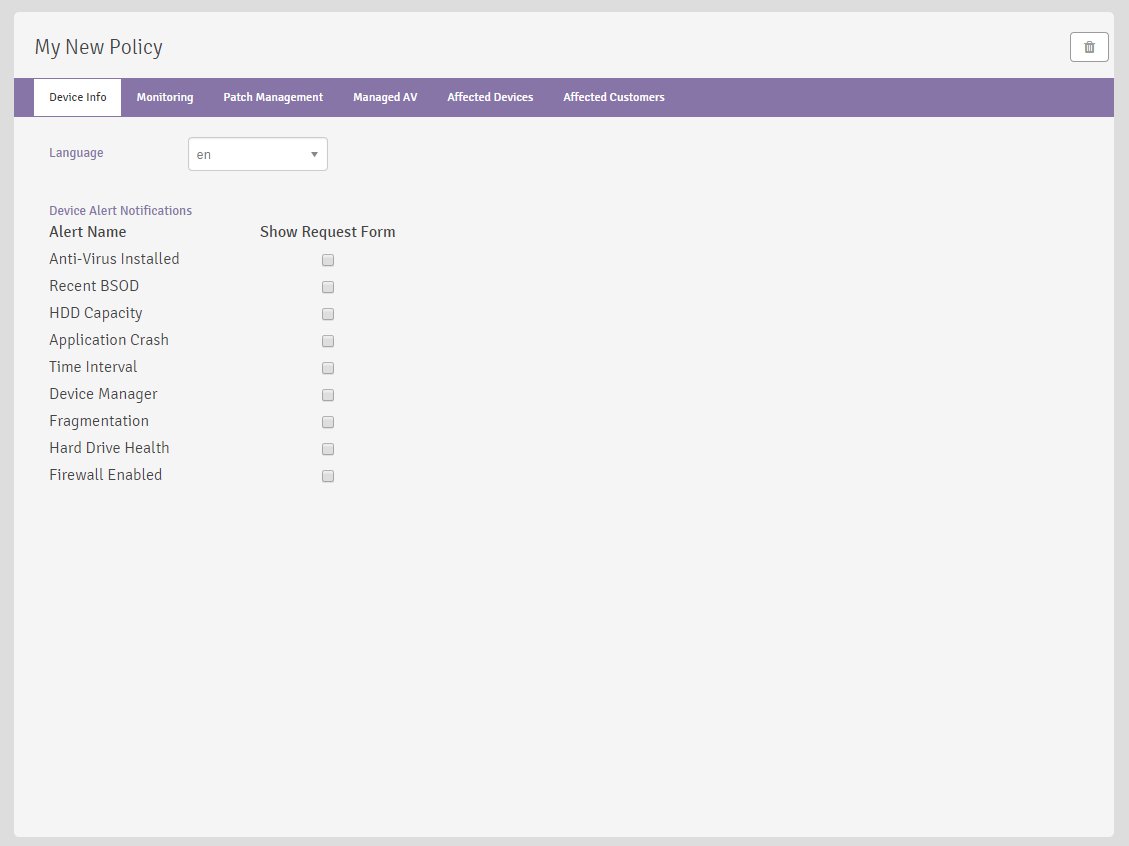Enable the Device Manager checkbox
1129x846 pixels.
(328, 395)
